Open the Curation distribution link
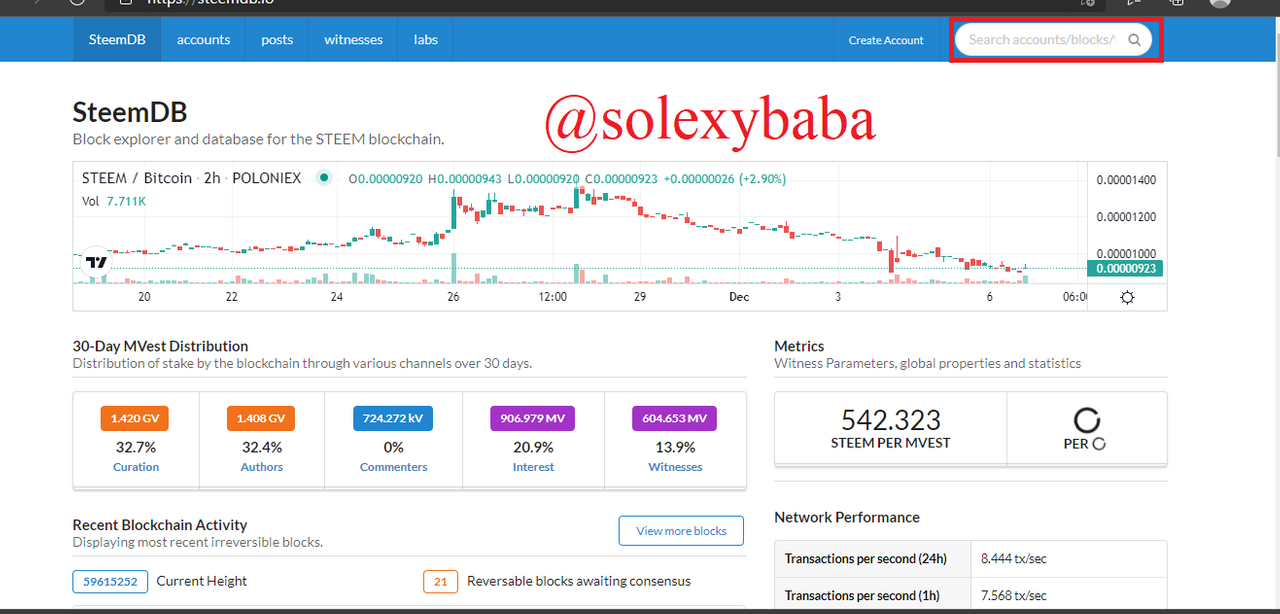The height and width of the screenshot is (614, 1280). point(136,467)
